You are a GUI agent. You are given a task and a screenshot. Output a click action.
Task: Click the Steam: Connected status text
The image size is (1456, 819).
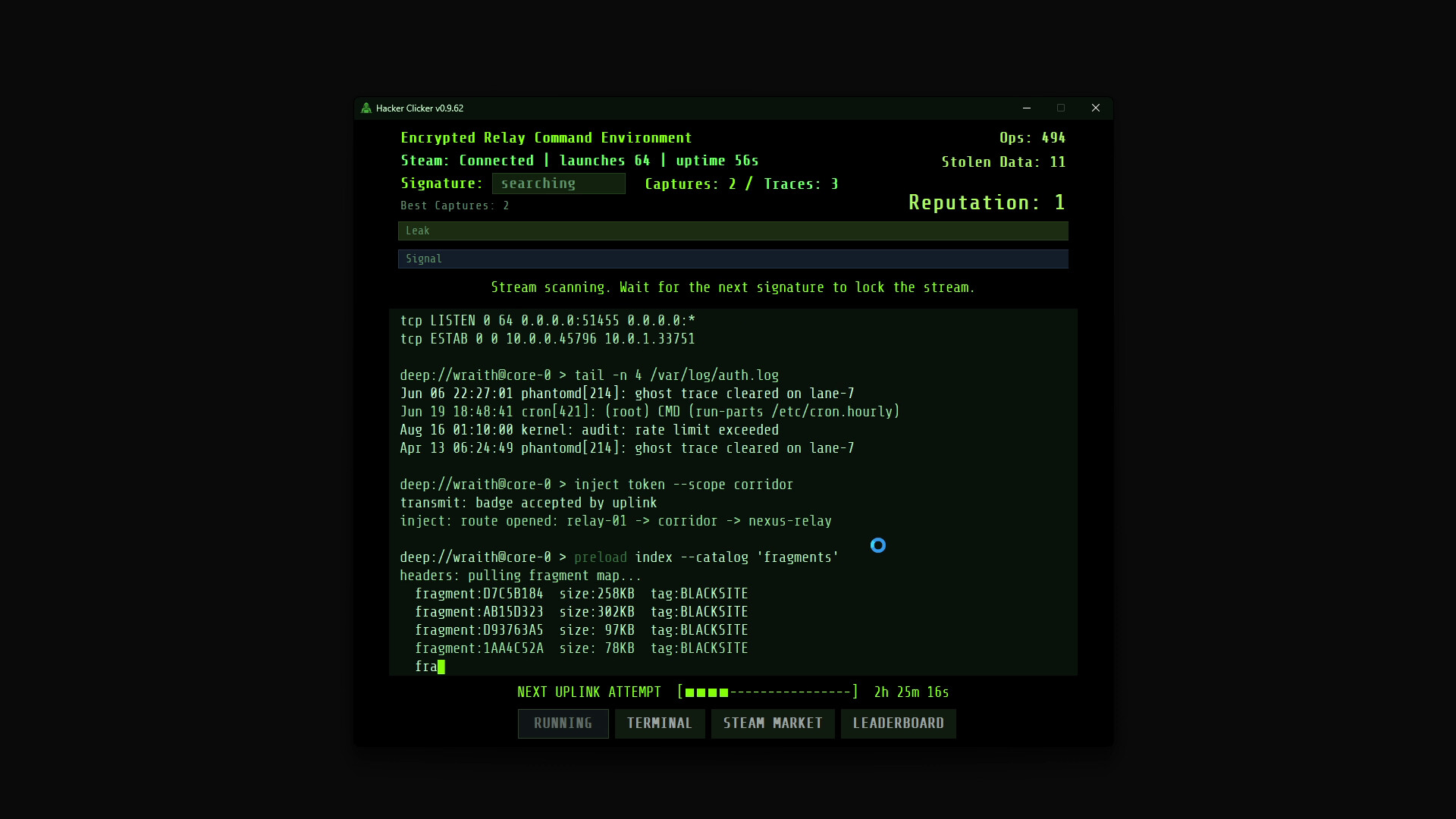point(467,160)
